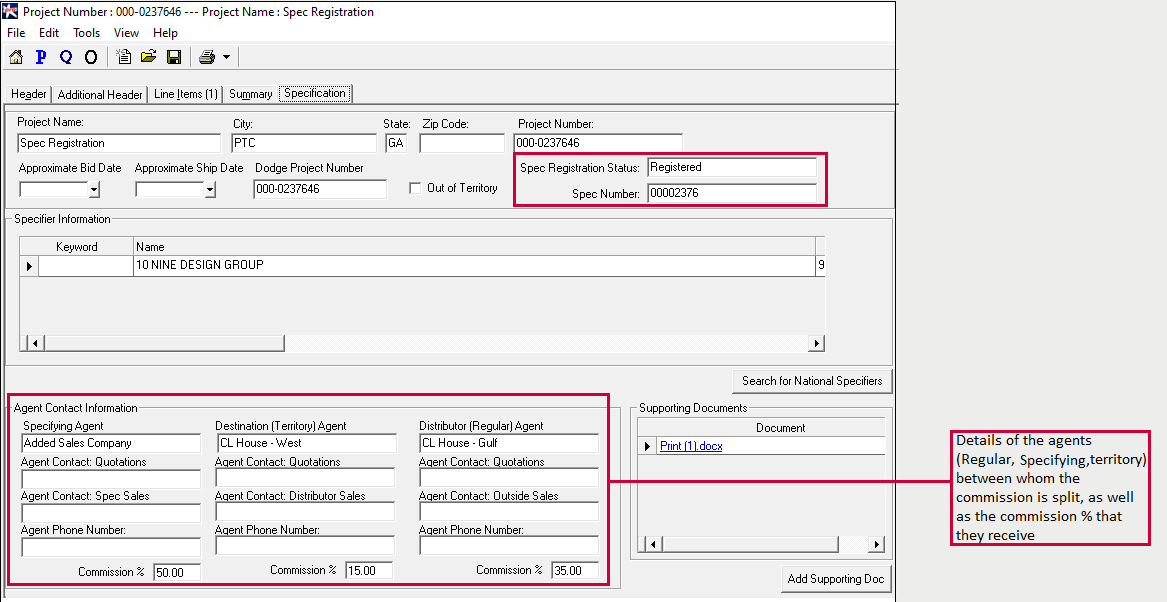
Task: Open the printer options dropdown arrow
Action: point(227,58)
